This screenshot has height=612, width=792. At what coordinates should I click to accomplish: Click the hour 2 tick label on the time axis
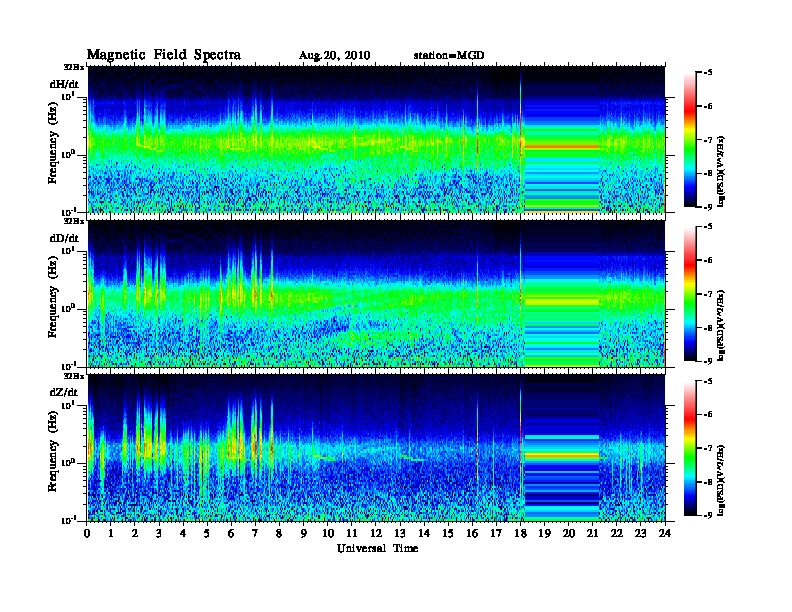coord(134,533)
